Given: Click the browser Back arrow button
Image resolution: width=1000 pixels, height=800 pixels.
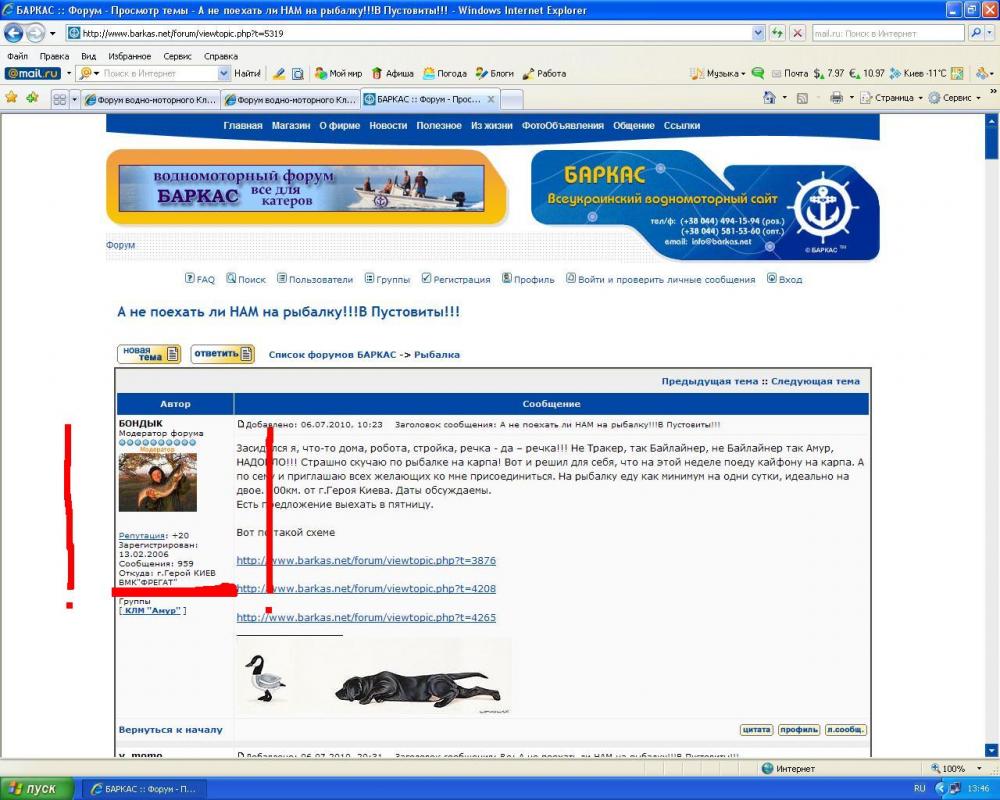Looking at the screenshot, I should click(14, 33).
